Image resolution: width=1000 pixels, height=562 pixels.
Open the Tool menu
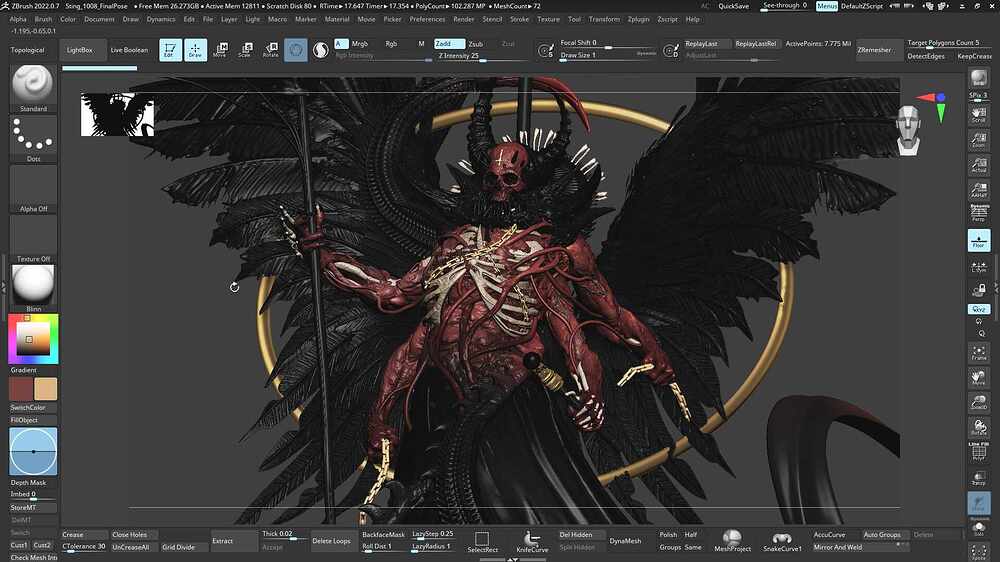point(574,19)
